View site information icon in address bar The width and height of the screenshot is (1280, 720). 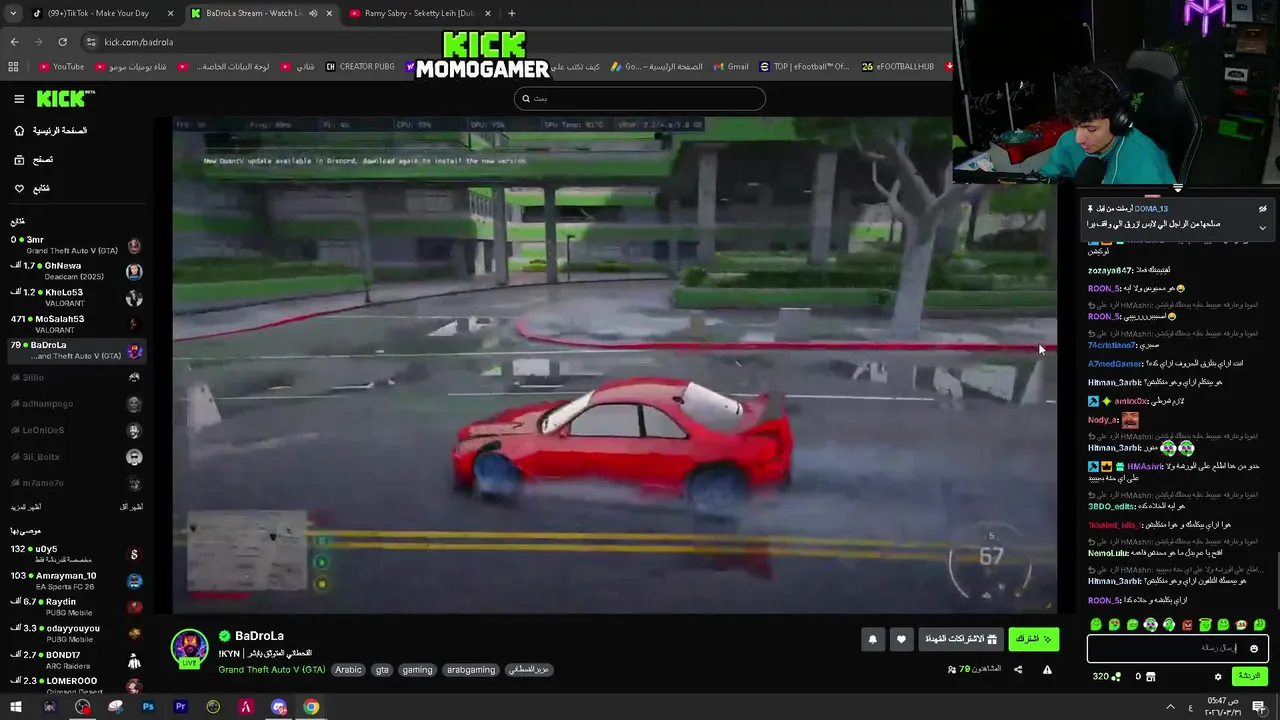[x=91, y=42]
